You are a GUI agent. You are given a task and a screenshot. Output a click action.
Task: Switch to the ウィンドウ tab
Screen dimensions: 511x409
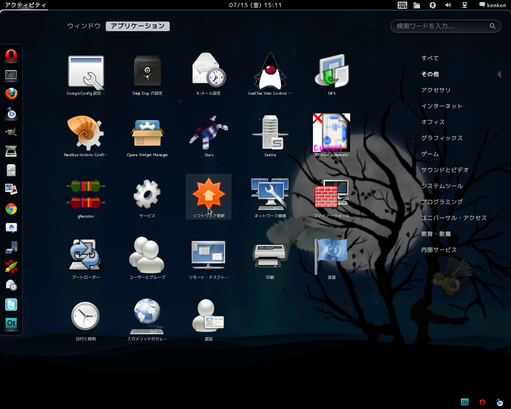(84, 26)
